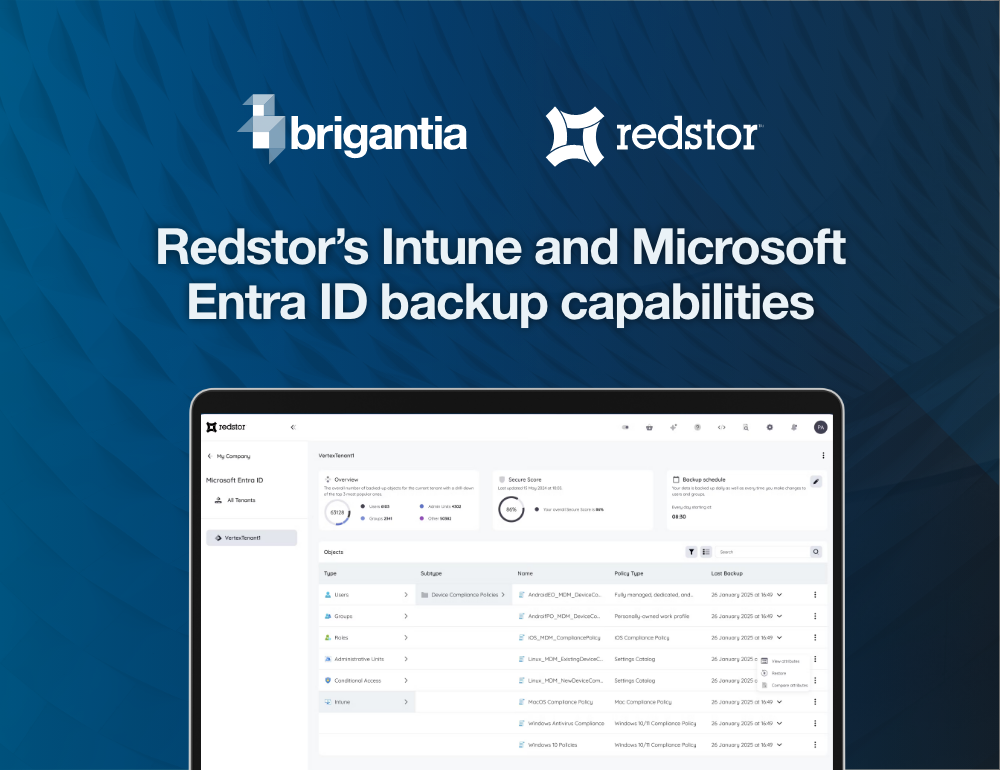
Task: Edit the backup schedule with pencil icon
Action: coord(816,481)
